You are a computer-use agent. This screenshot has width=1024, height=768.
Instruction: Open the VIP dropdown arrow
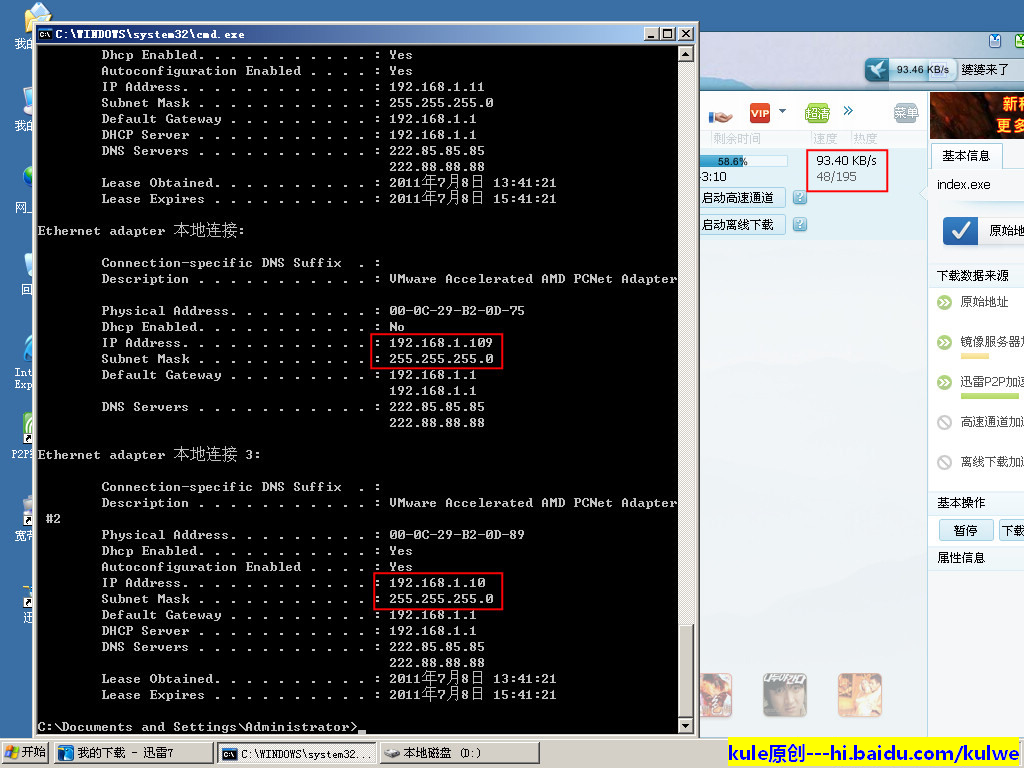coord(782,111)
